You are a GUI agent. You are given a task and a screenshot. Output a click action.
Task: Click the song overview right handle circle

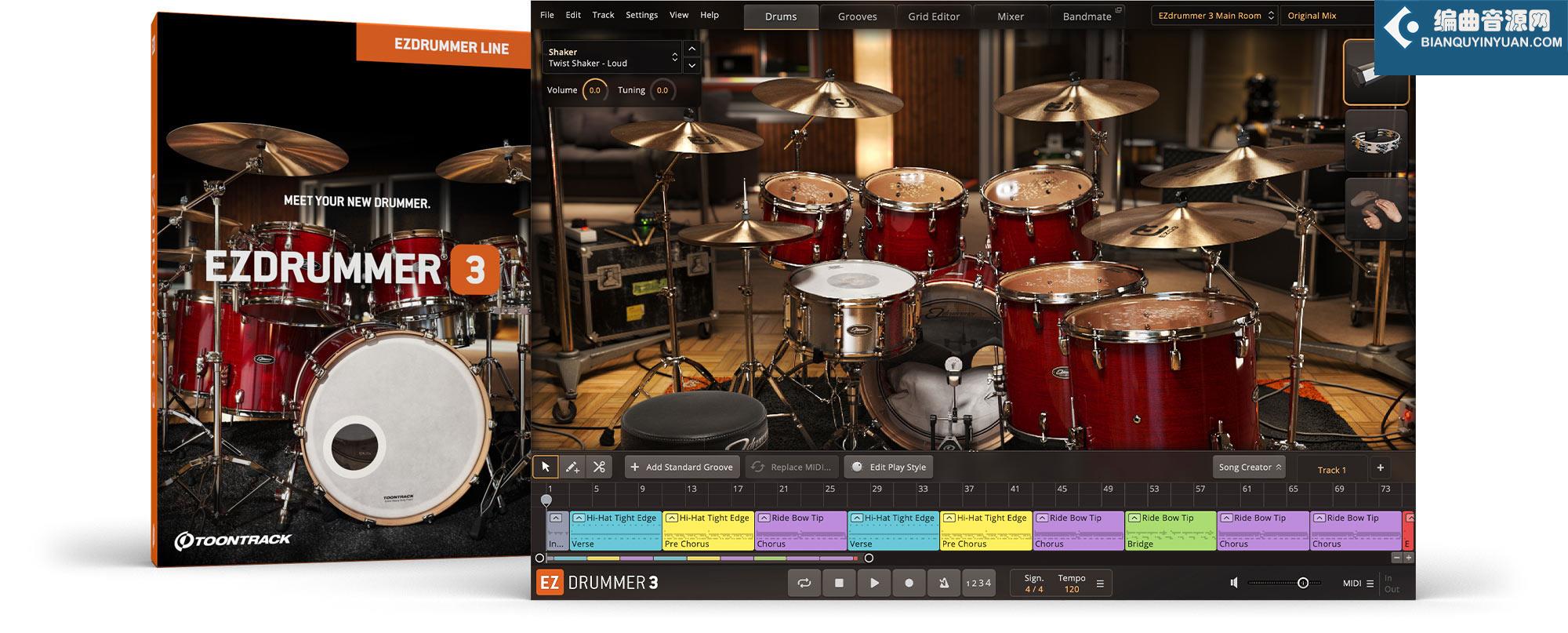869,558
